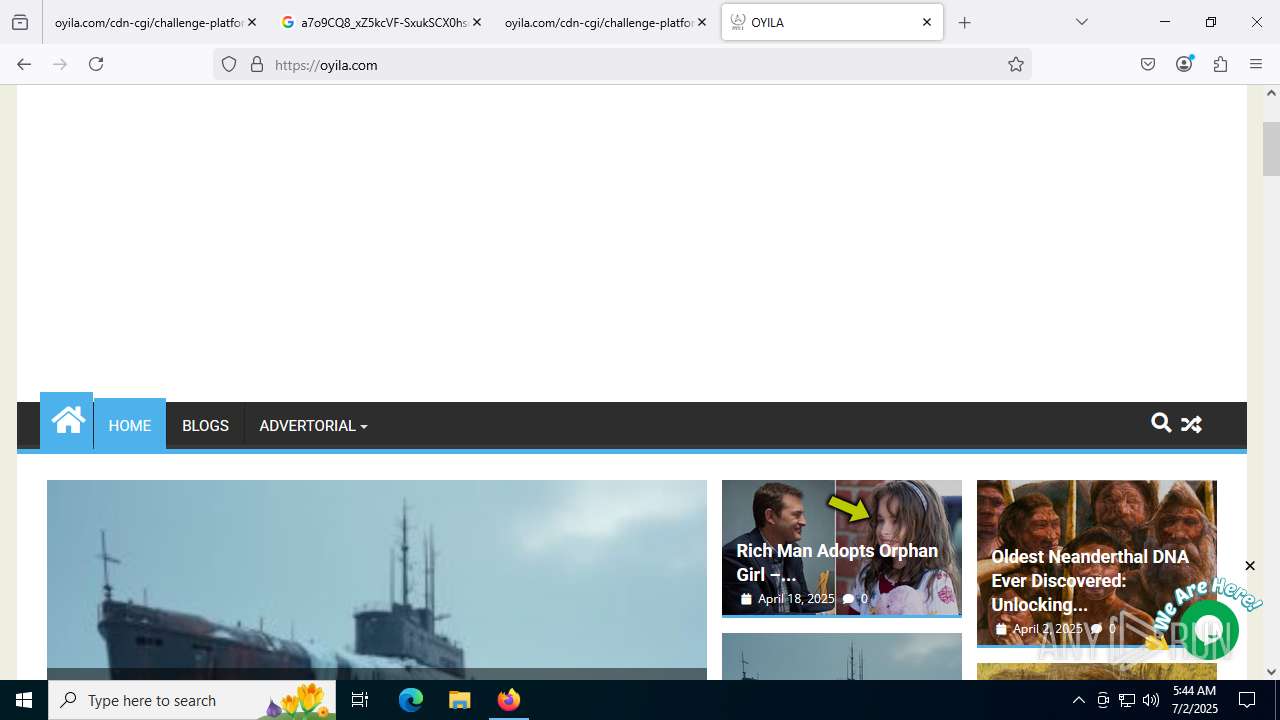This screenshot has height=720, width=1280.
Task: Expand the list all tabs chevron
Action: click(x=1081, y=22)
